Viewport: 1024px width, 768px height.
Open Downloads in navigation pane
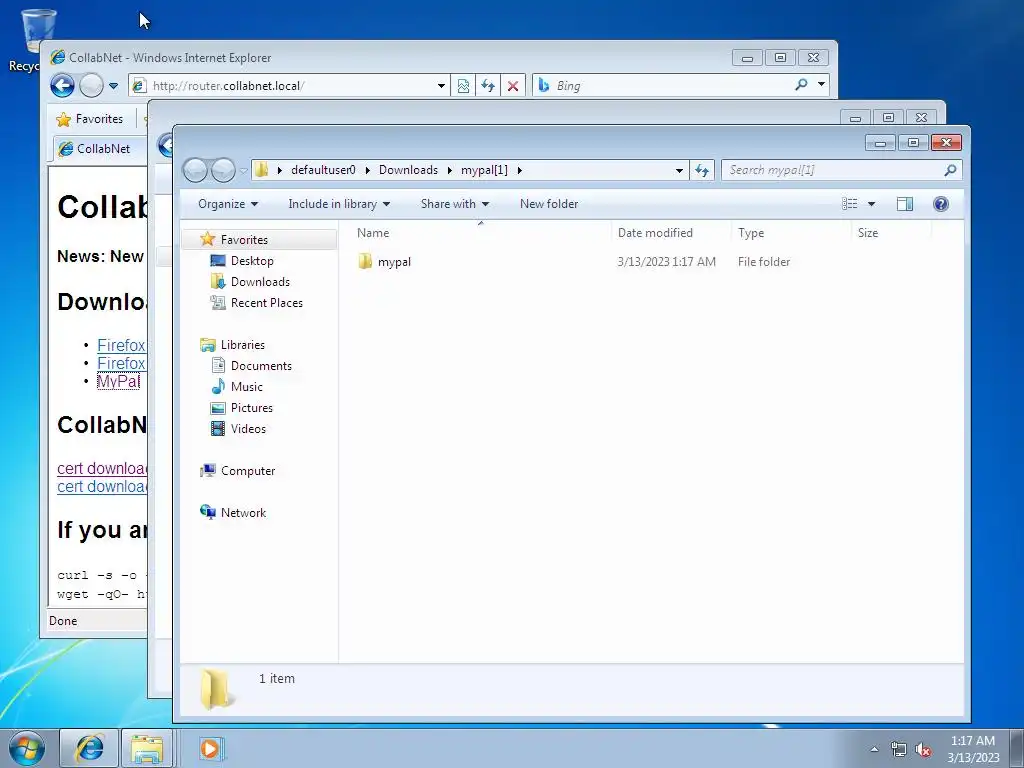point(260,281)
